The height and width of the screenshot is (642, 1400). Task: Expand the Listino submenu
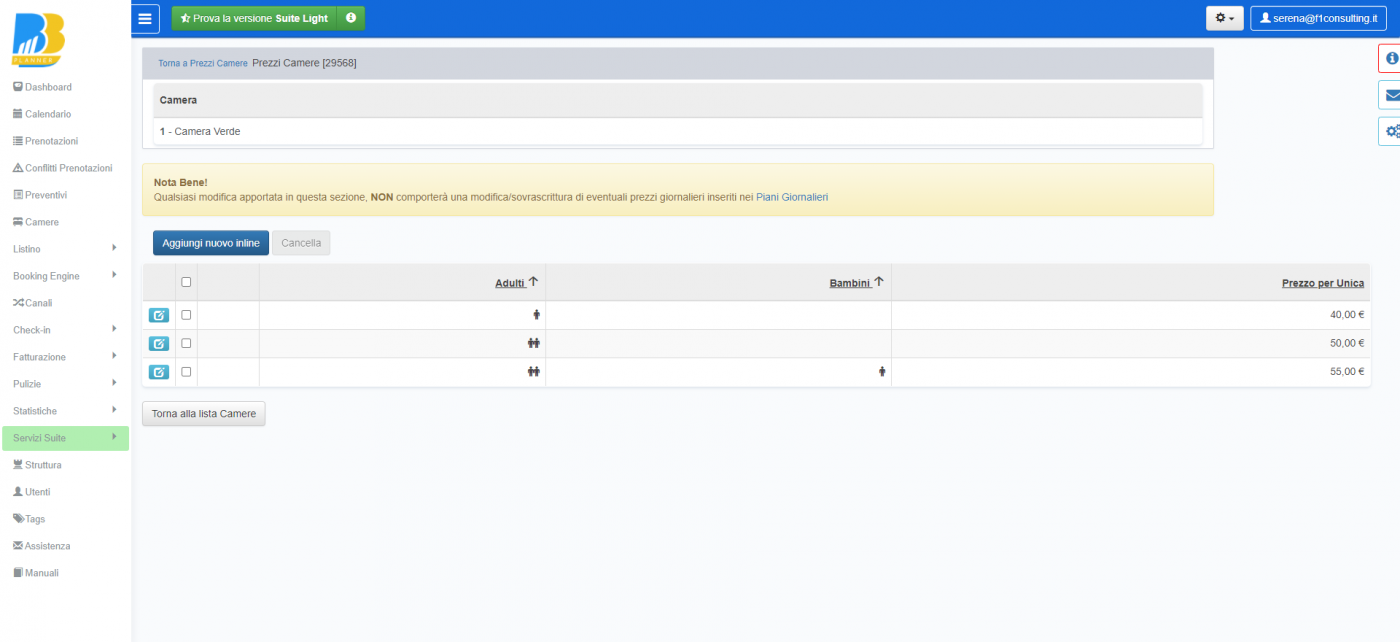(65, 249)
